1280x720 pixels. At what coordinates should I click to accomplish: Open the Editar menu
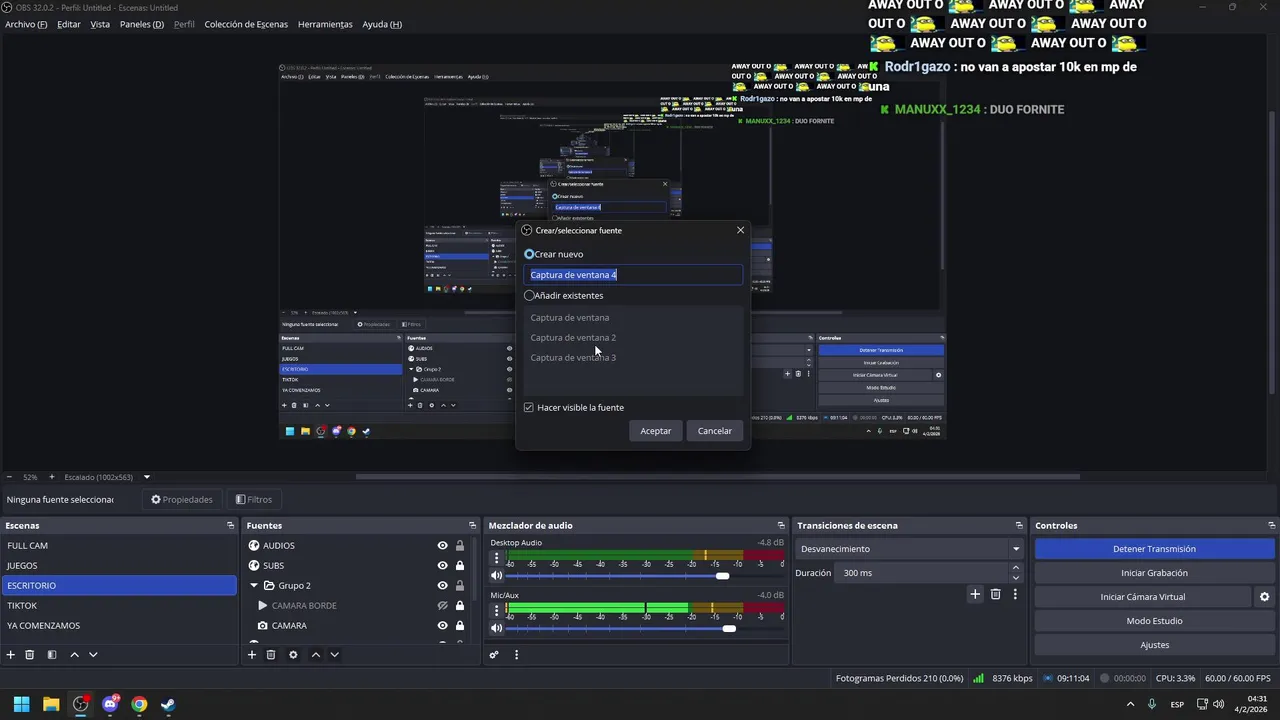[69, 24]
